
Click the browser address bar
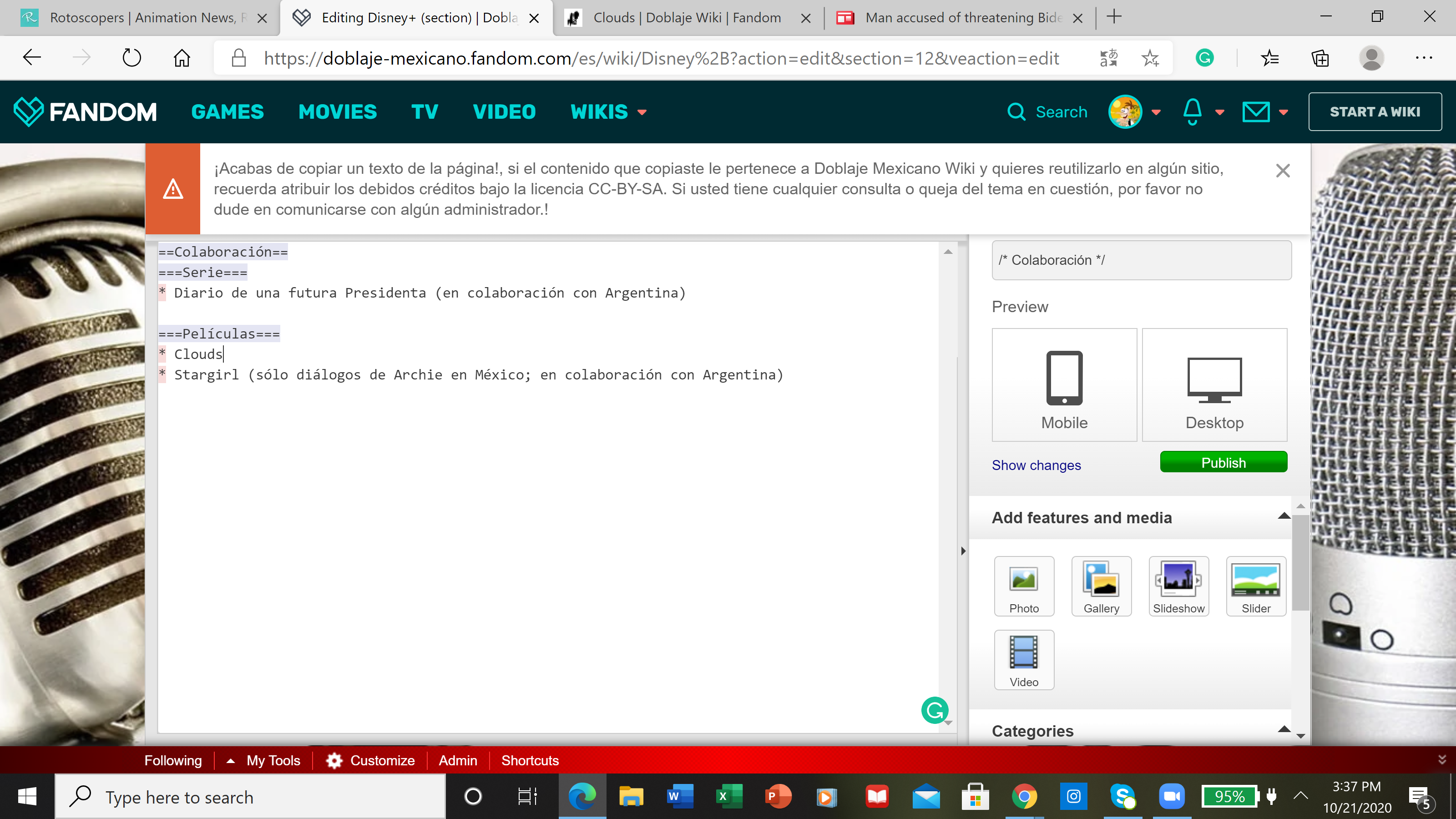pyautogui.click(x=661, y=58)
